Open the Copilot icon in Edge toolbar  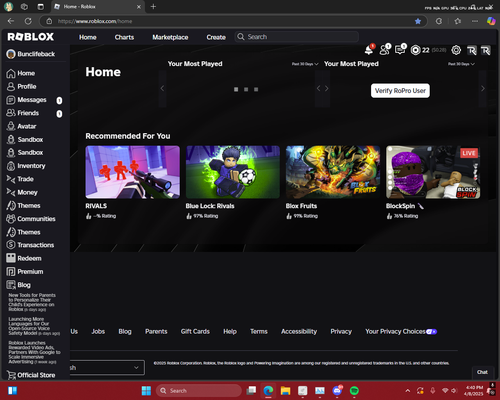coord(491,21)
